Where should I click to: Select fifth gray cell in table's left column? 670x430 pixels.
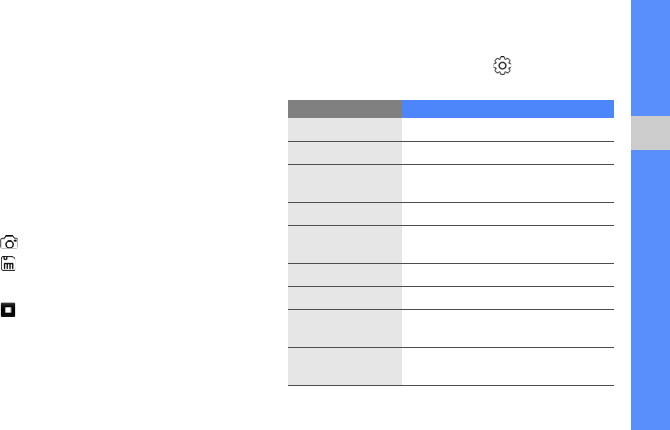pyautogui.click(x=344, y=242)
